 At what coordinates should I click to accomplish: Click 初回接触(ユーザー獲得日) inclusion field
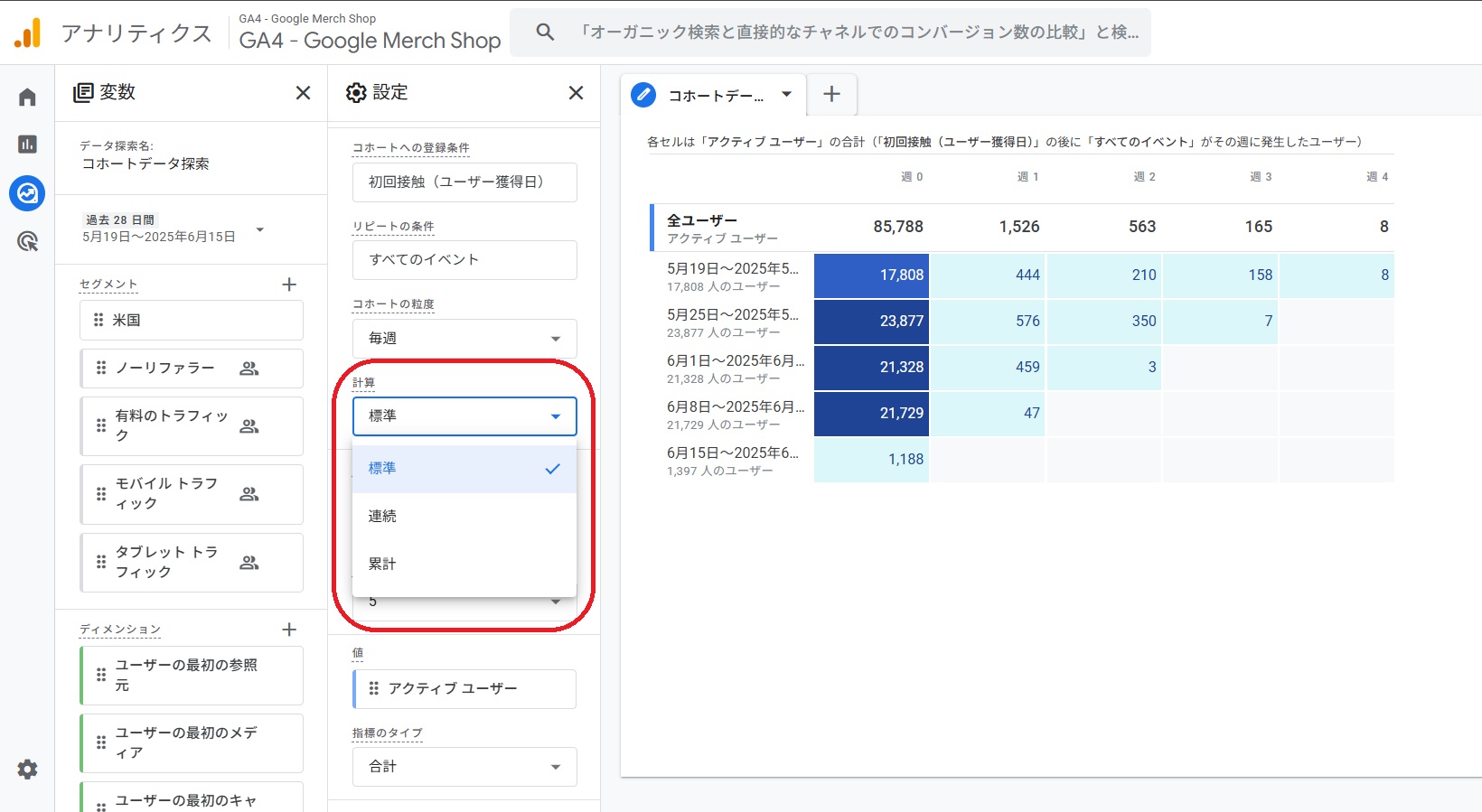tap(464, 182)
